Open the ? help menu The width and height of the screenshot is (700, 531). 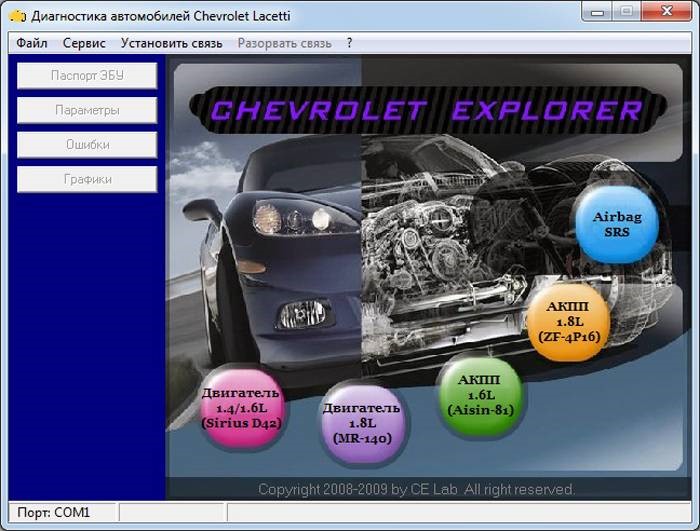(x=350, y=43)
